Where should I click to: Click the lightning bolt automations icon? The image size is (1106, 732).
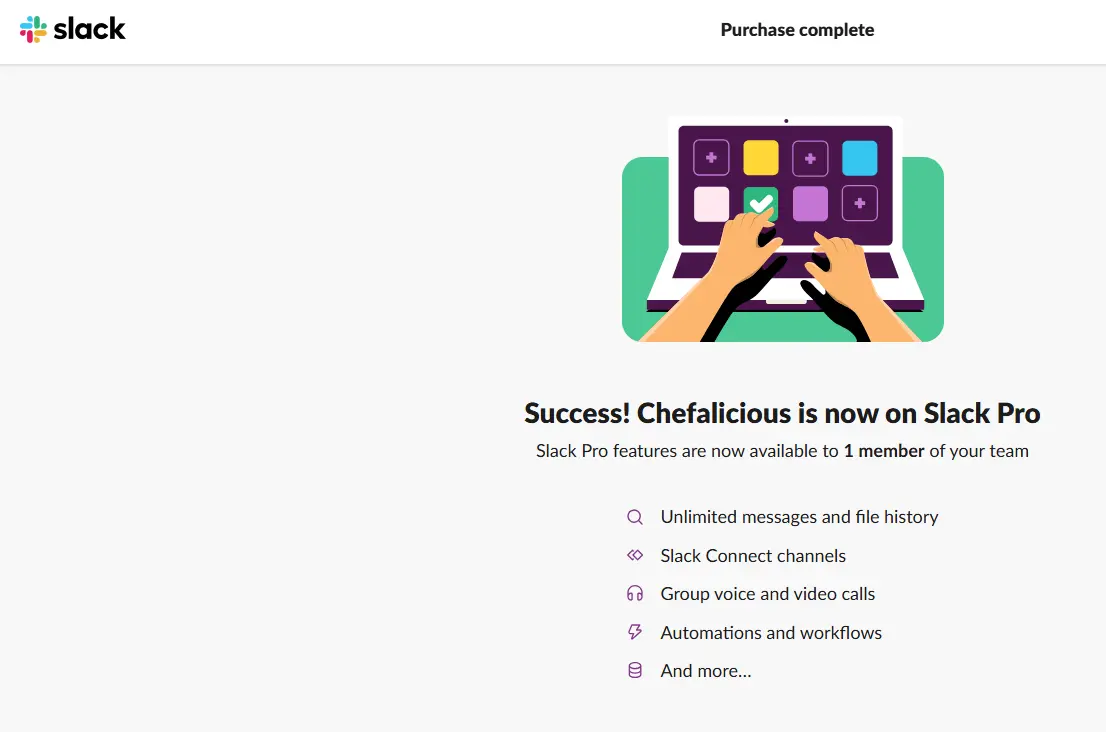635,632
